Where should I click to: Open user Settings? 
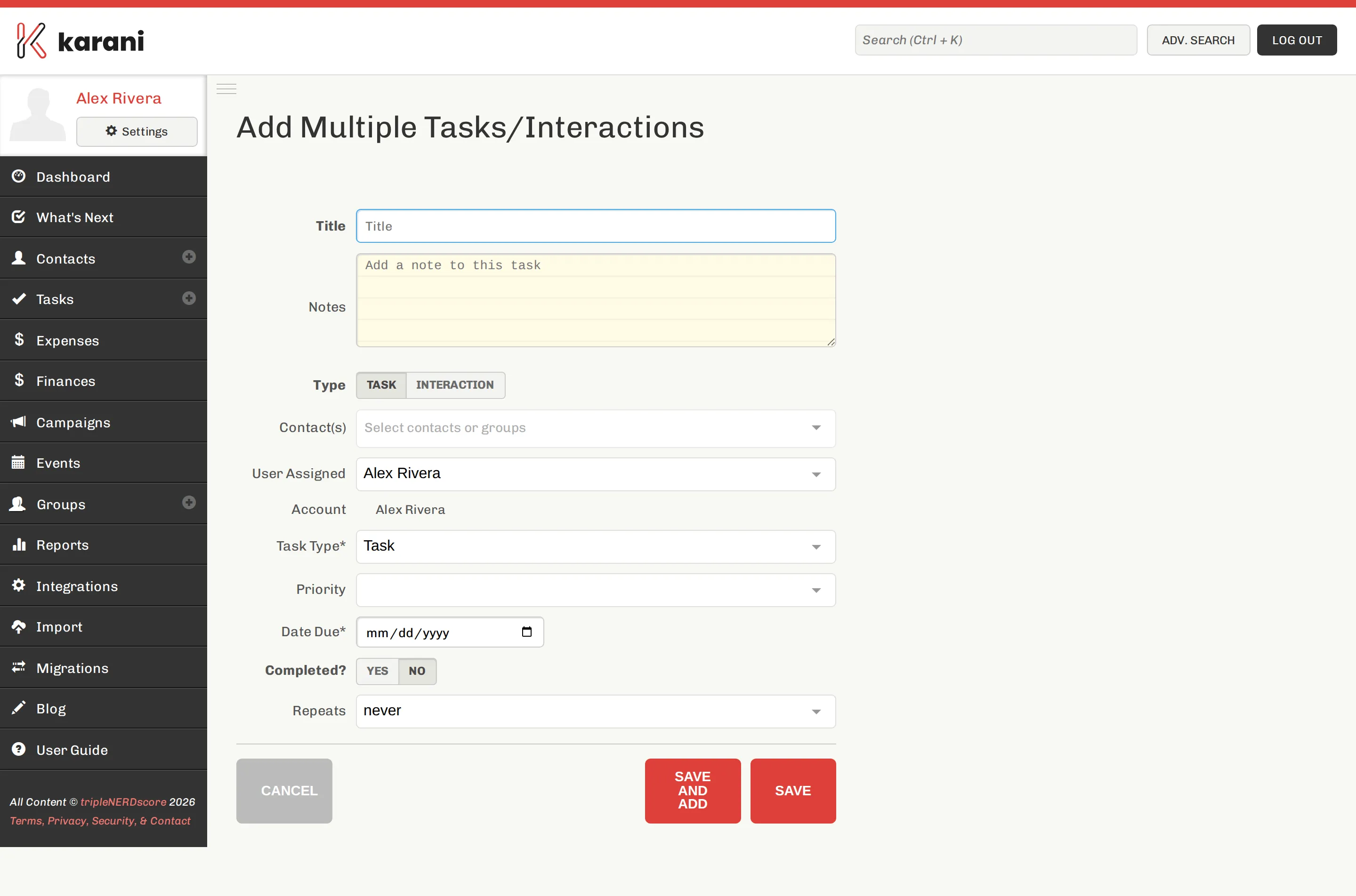point(137,131)
